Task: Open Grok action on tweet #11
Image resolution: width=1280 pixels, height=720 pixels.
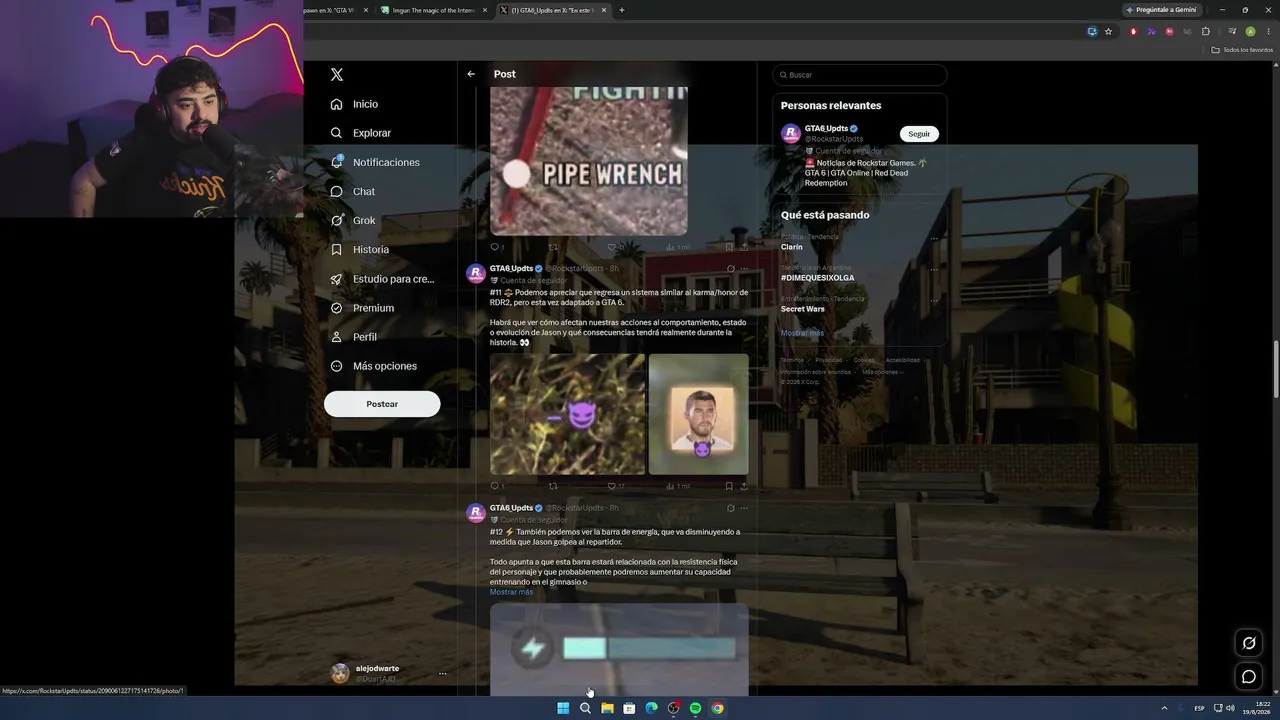Action: point(731,269)
